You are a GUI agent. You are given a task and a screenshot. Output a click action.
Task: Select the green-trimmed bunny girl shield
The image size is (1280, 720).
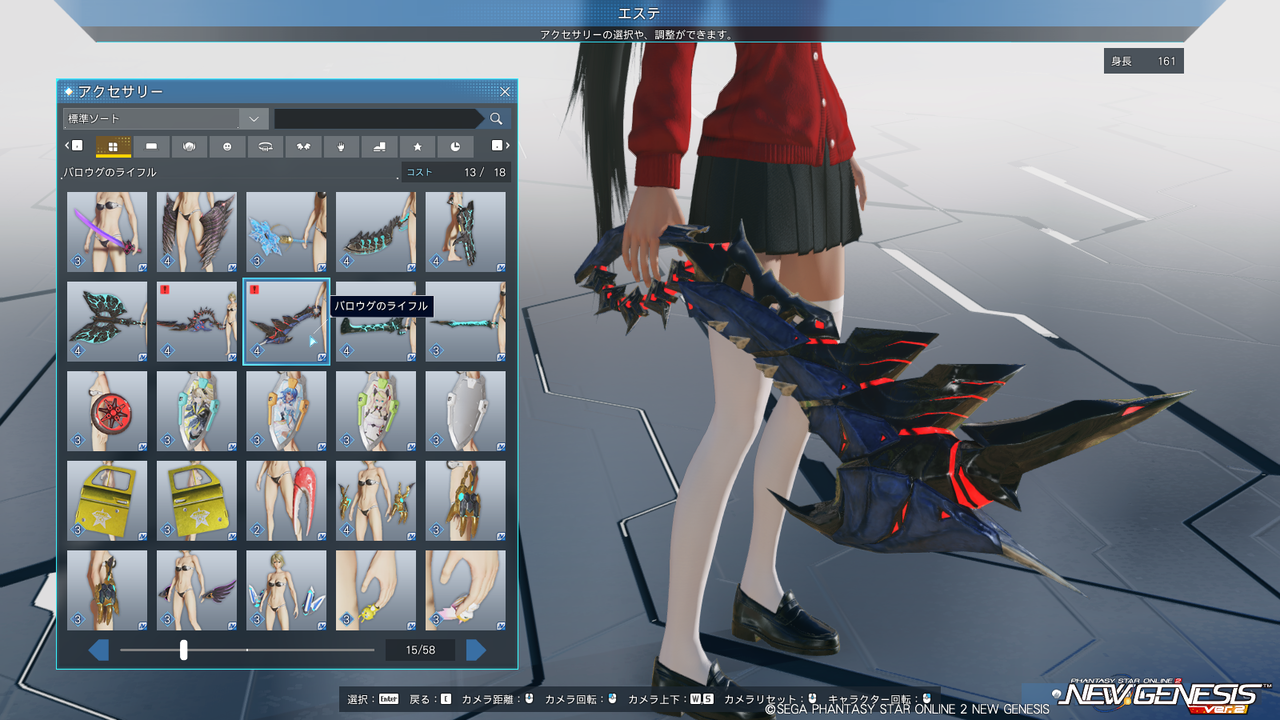tap(376, 411)
